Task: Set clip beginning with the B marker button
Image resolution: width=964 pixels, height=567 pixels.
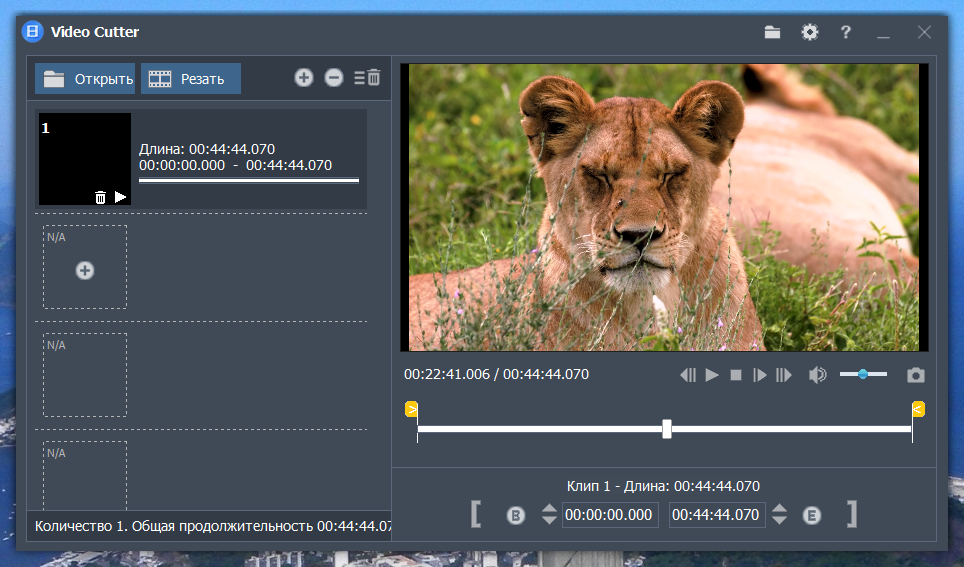Action: pos(516,515)
